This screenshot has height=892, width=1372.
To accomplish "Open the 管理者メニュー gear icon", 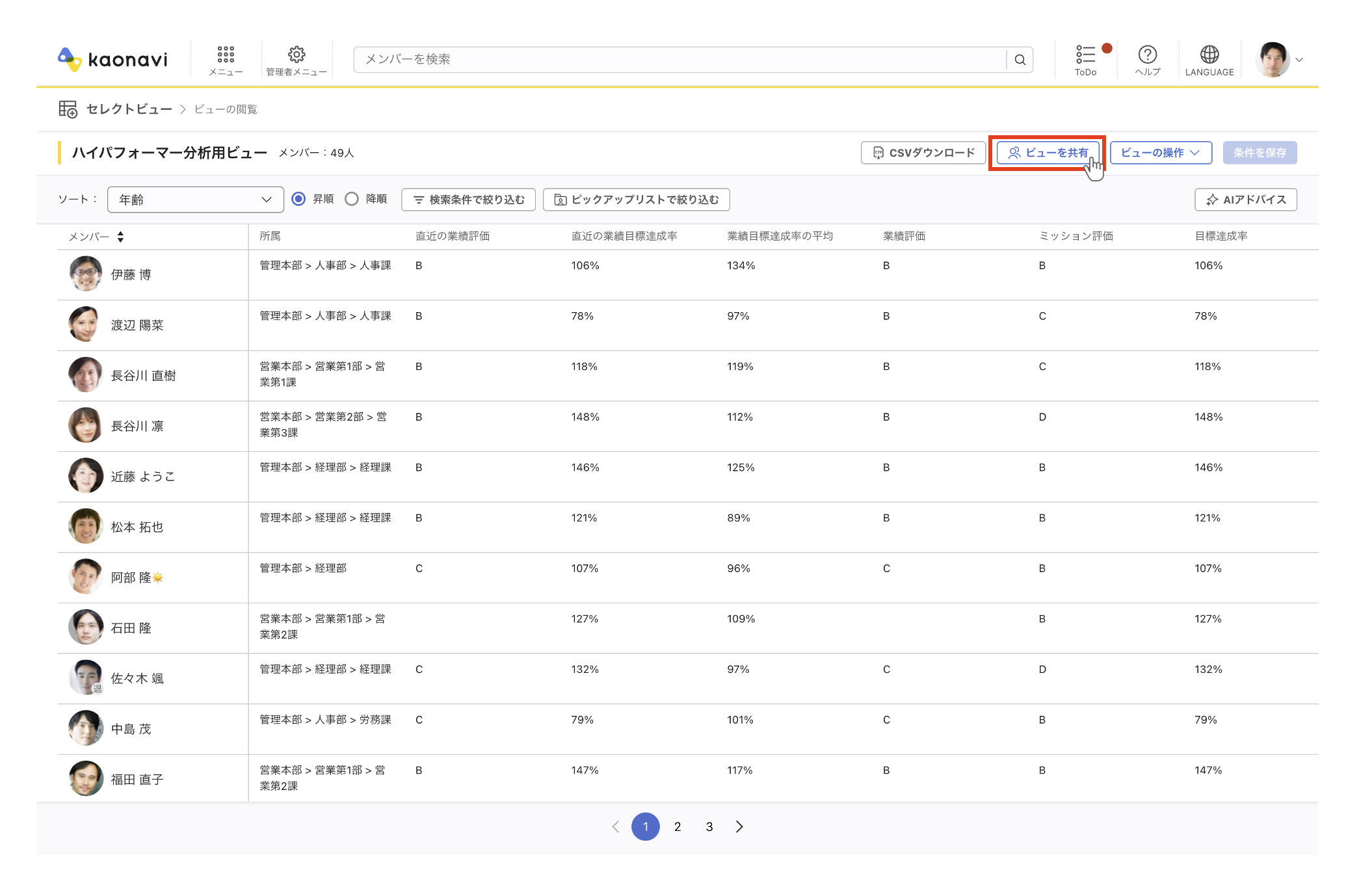I will 297,54.
